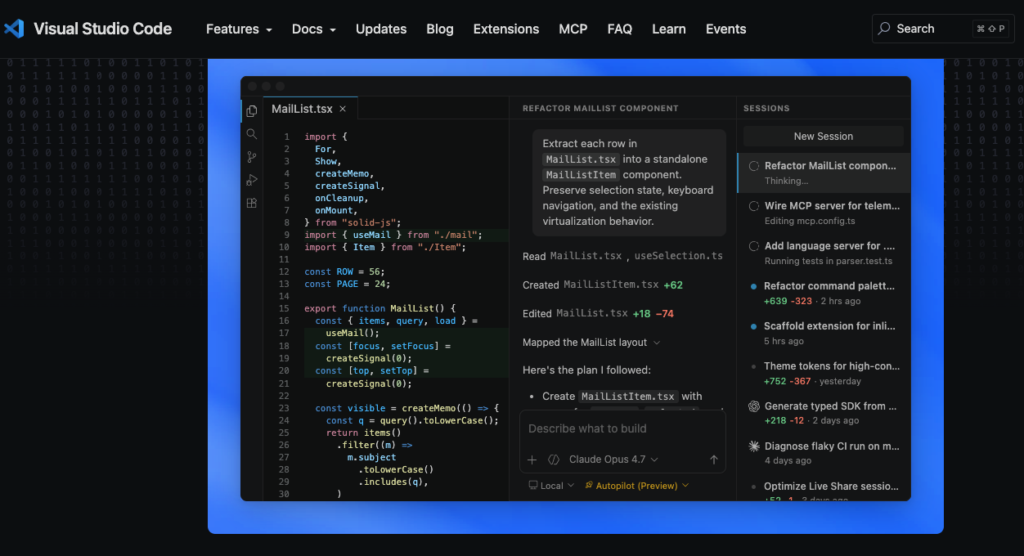The height and width of the screenshot is (556, 1024).
Task: Open the MCP nav link
Action: 573,29
